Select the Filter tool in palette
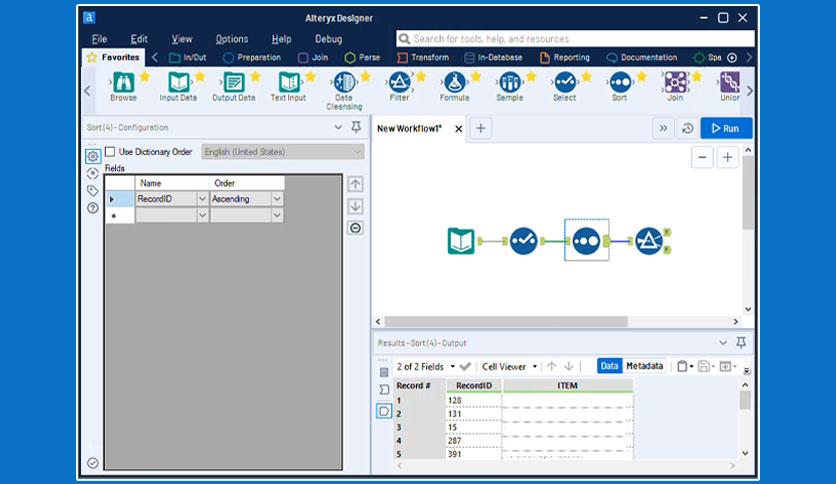This screenshot has width=836, height=484. tap(399, 83)
